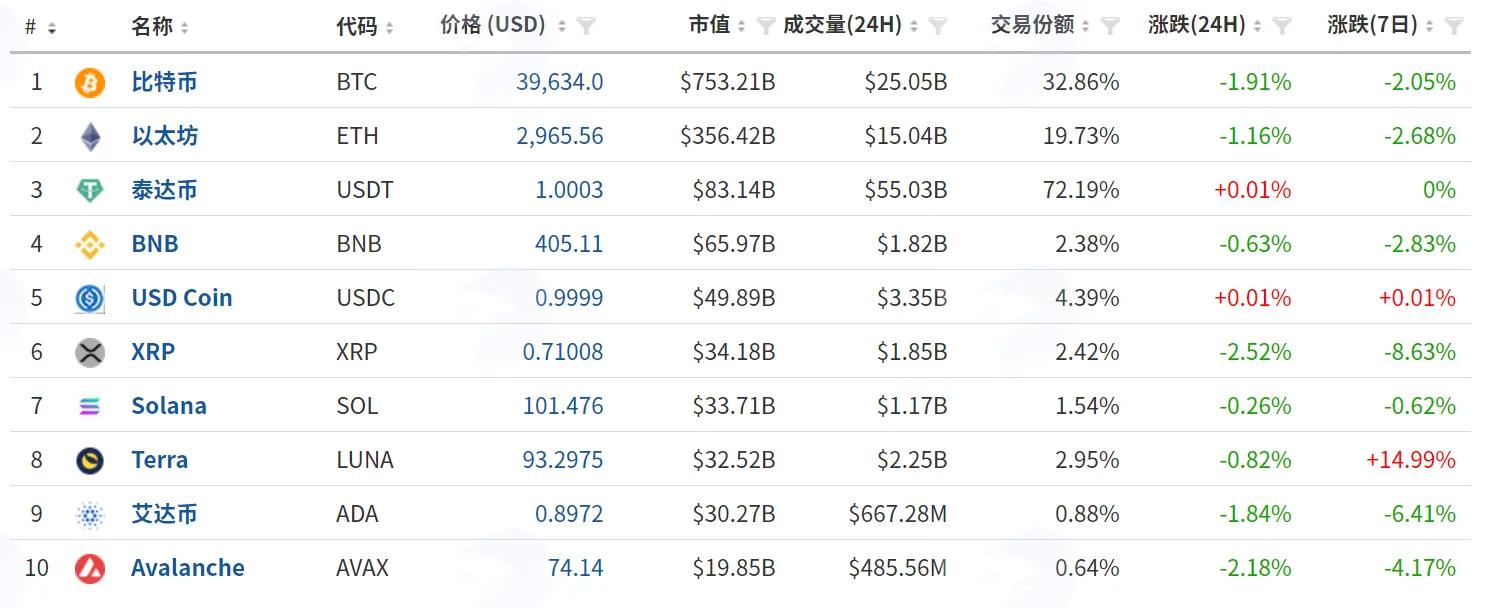The height and width of the screenshot is (608, 1487).
Task: Click the Bitcoin coin logo icon
Action: (89, 82)
